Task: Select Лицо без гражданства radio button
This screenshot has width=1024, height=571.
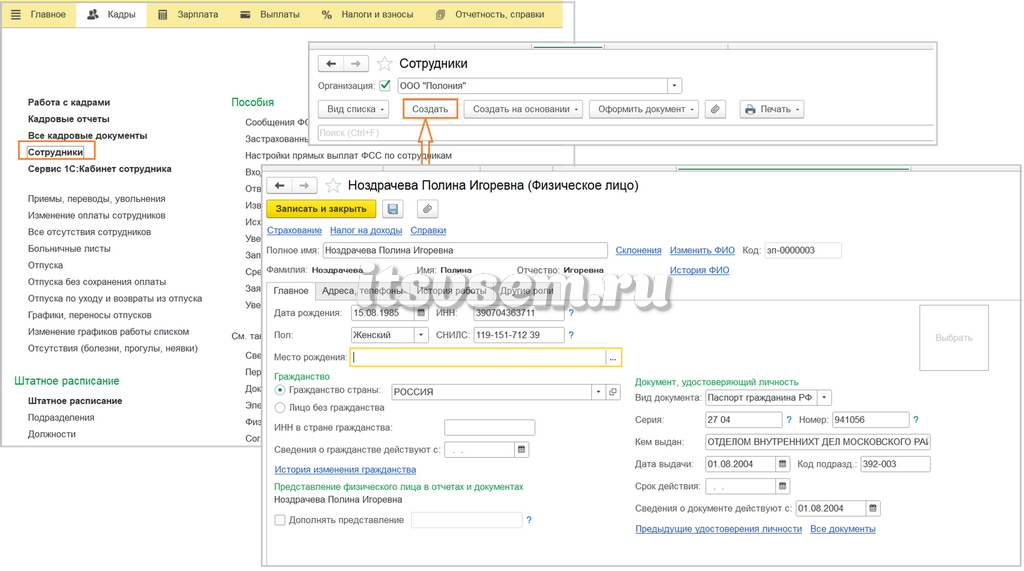Action: click(x=280, y=408)
